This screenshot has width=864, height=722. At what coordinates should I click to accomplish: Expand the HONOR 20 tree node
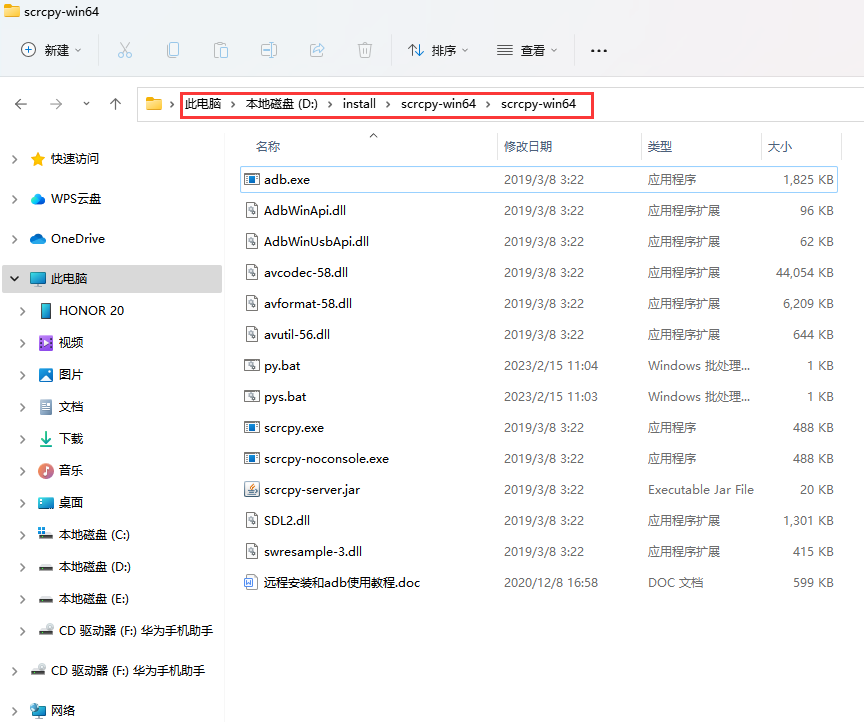[x=23, y=311]
